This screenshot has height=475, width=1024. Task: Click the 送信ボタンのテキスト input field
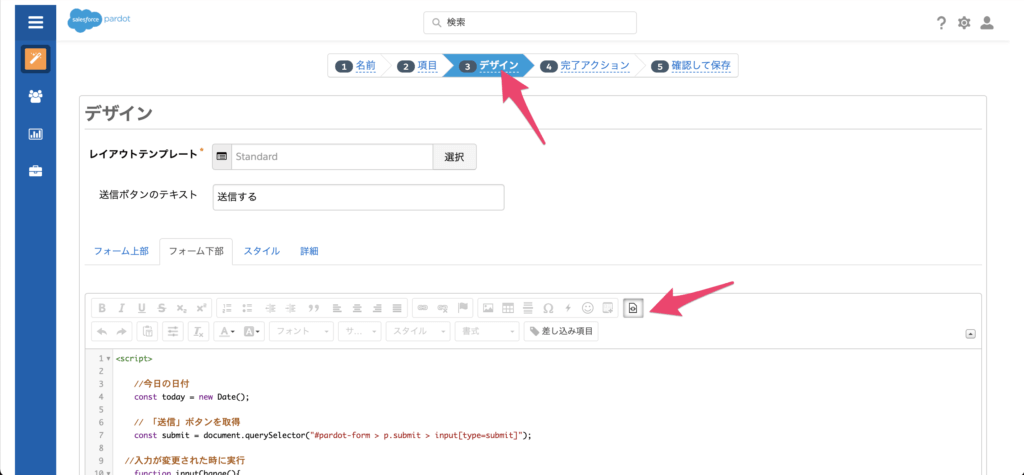click(x=359, y=197)
